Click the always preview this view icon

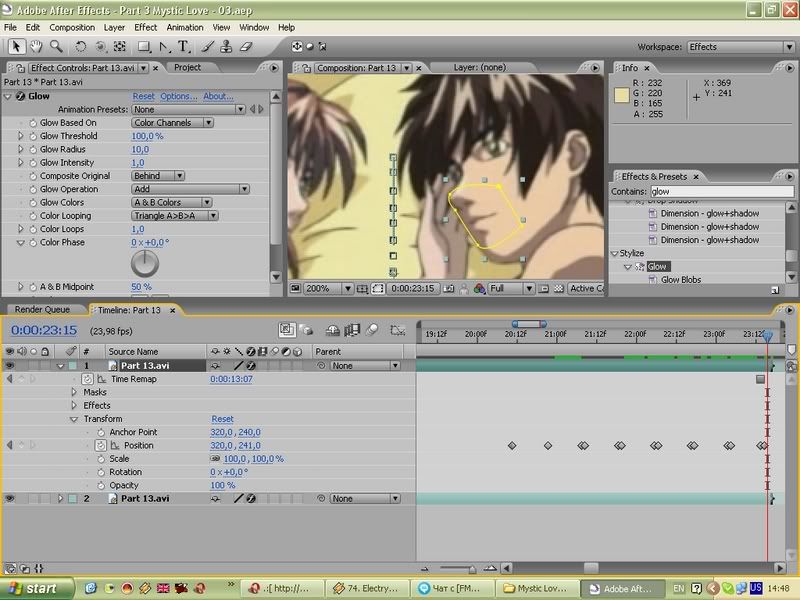tap(295, 289)
